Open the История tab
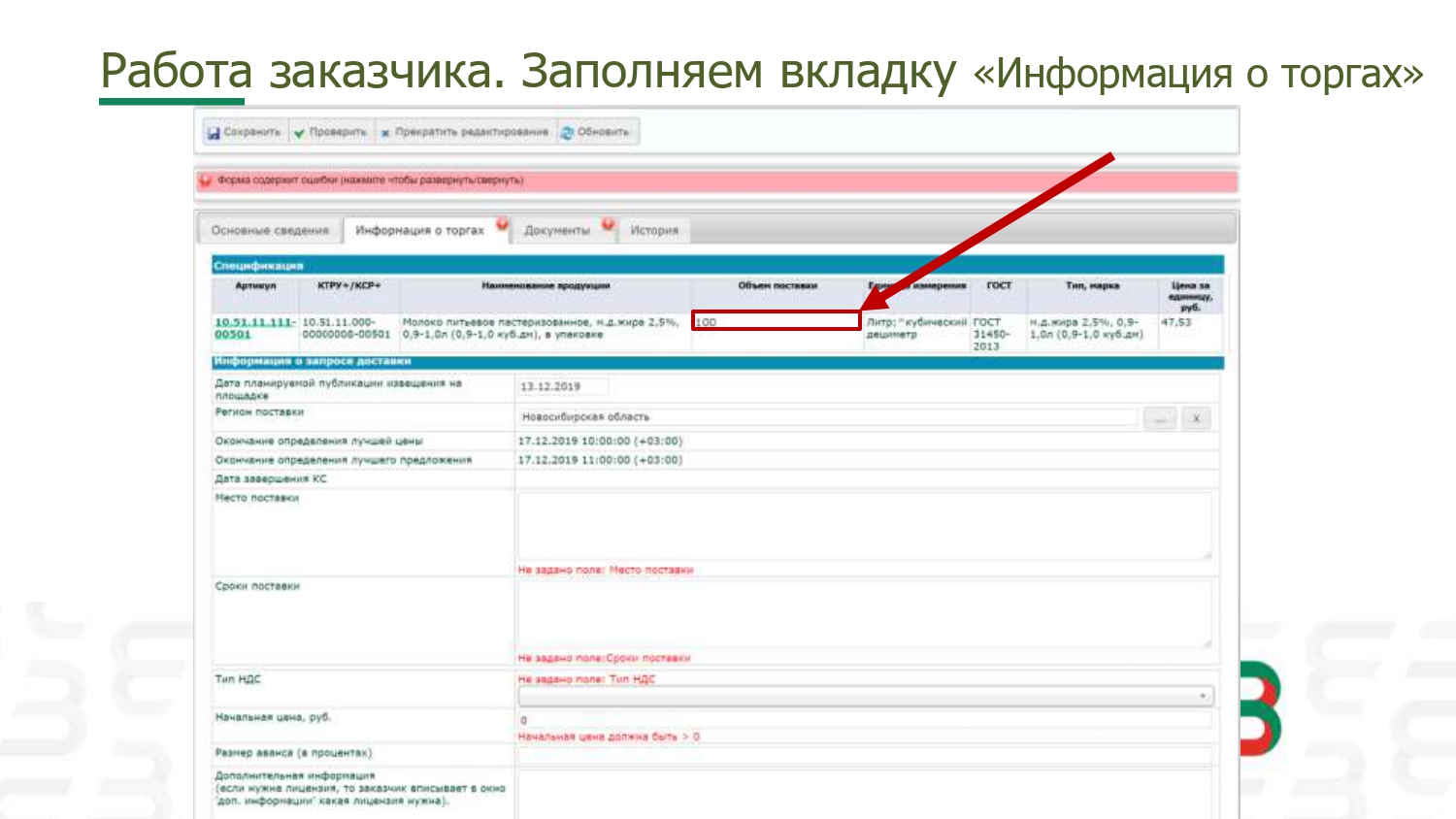Image resolution: width=1456 pixels, height=819 pixels. tap(654, 231)
